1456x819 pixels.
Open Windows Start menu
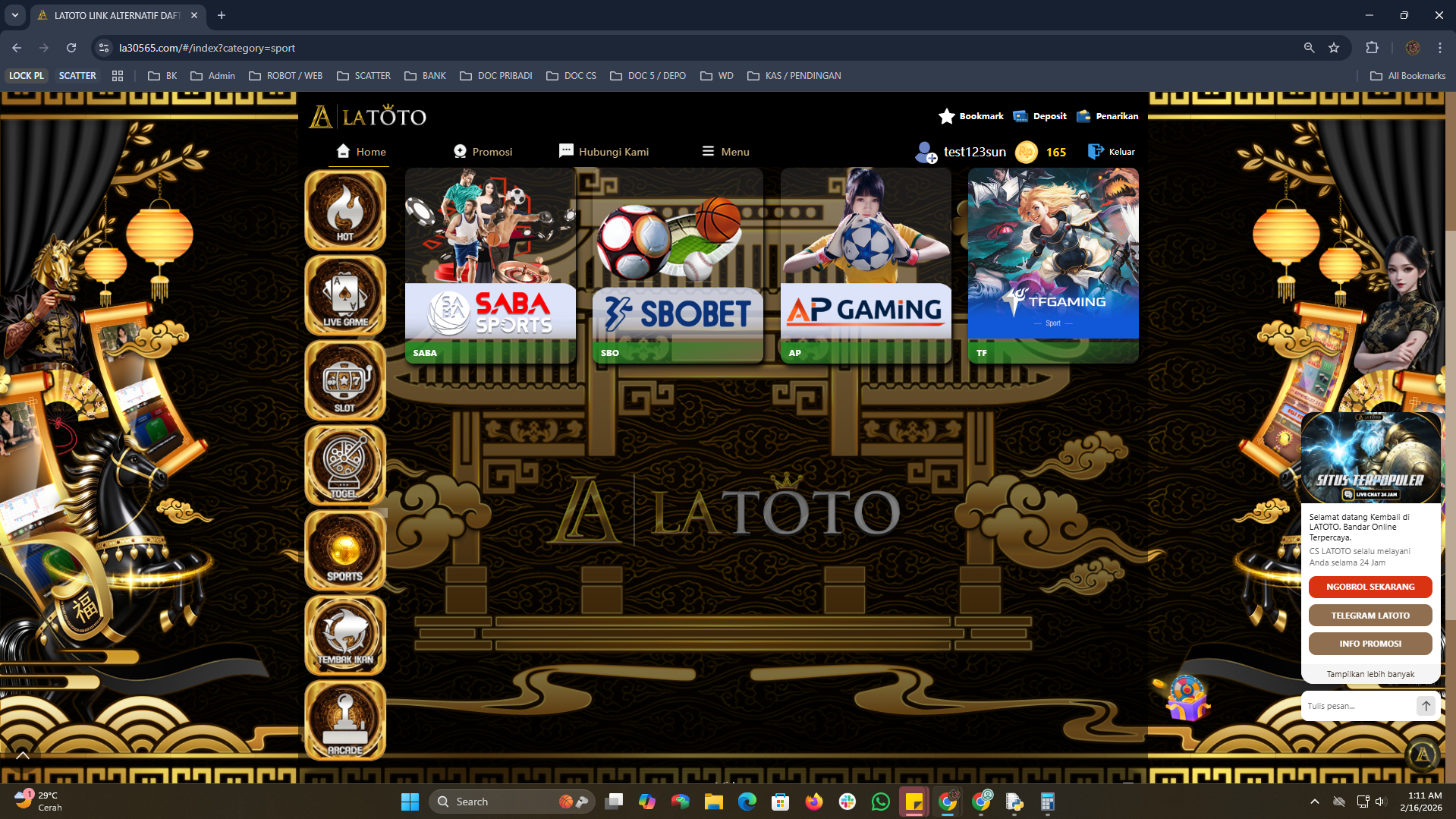[x=410, y=802]
